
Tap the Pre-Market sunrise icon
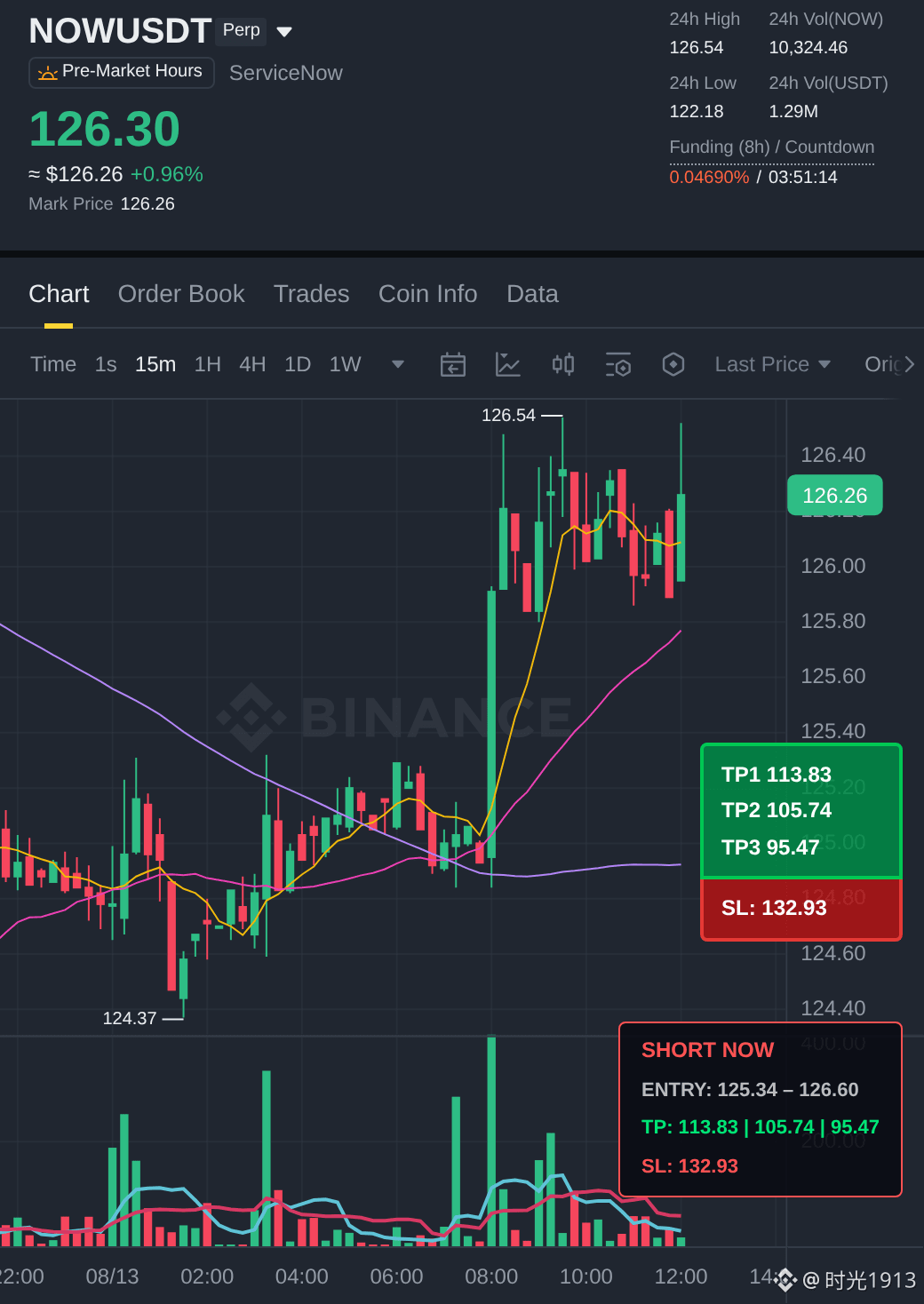[48, 73]
